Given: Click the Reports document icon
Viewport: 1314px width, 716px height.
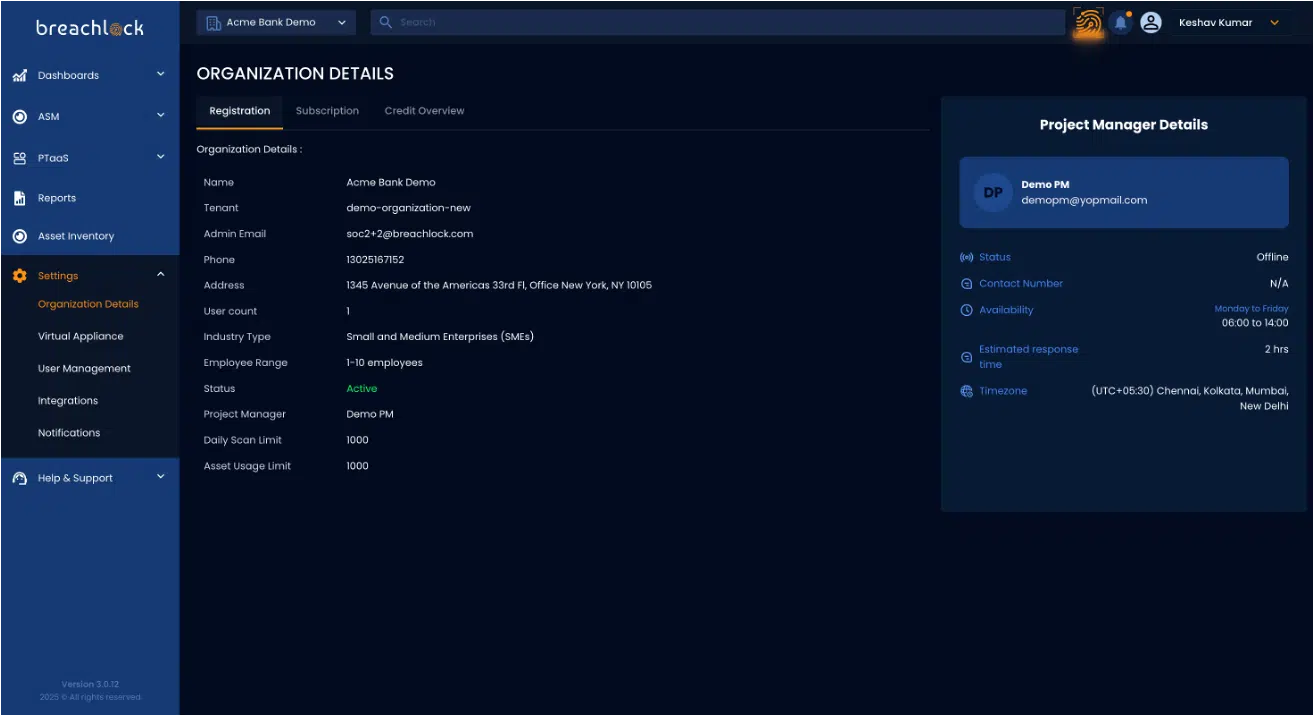Looking at the screenshot, I should click(x=19, y=198).
